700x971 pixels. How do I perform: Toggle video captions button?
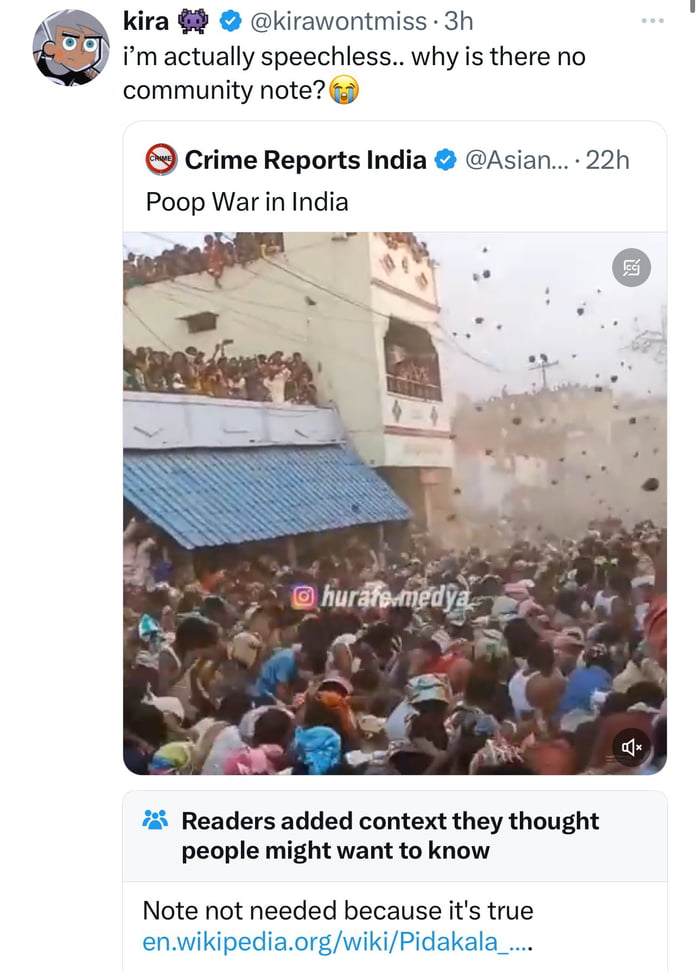[x=631, y=267]
